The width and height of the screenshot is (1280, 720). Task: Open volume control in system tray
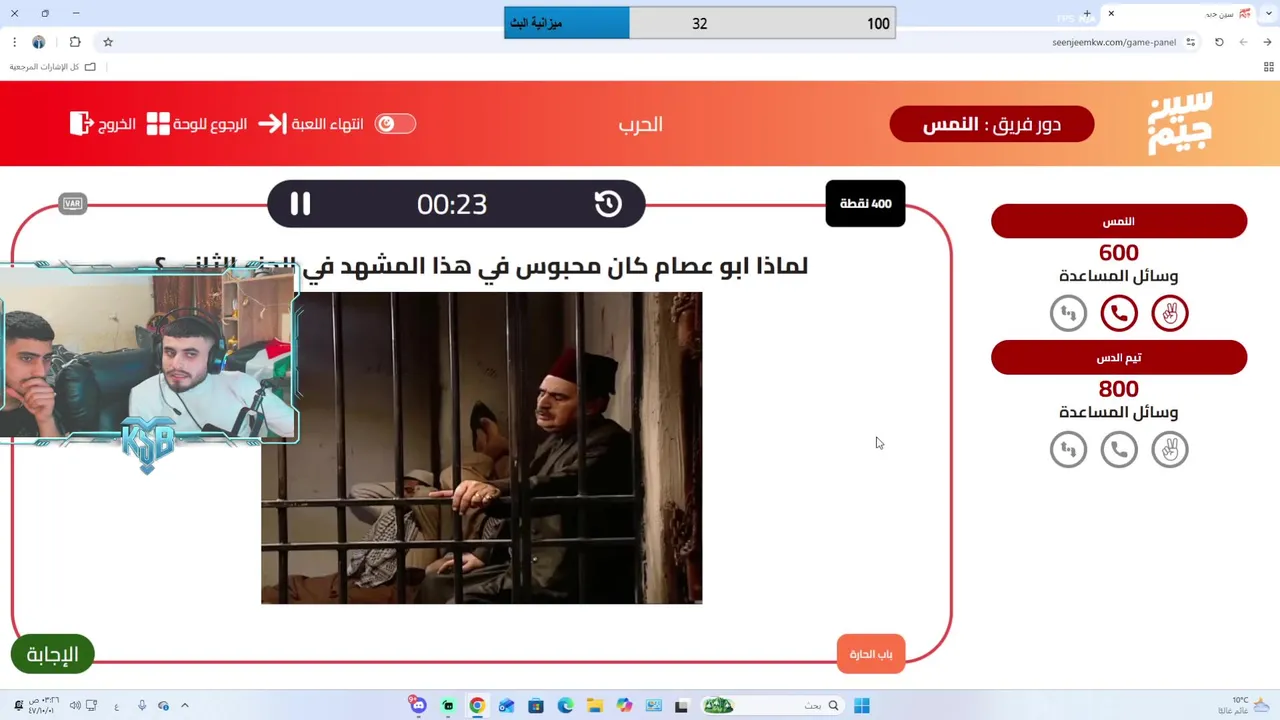click(75, 705)
